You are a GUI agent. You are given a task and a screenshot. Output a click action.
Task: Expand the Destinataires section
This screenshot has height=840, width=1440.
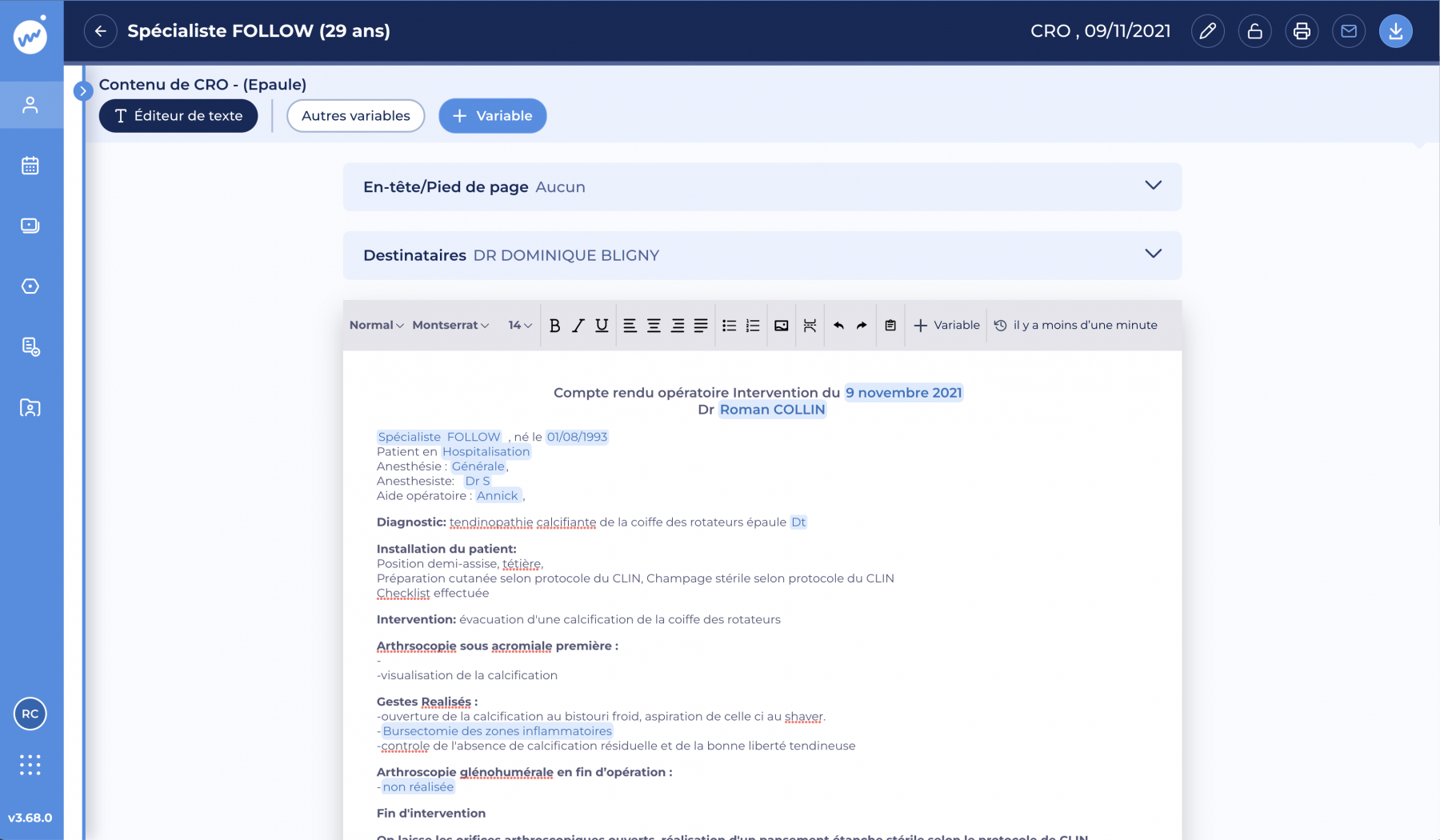coord(1152,254)
